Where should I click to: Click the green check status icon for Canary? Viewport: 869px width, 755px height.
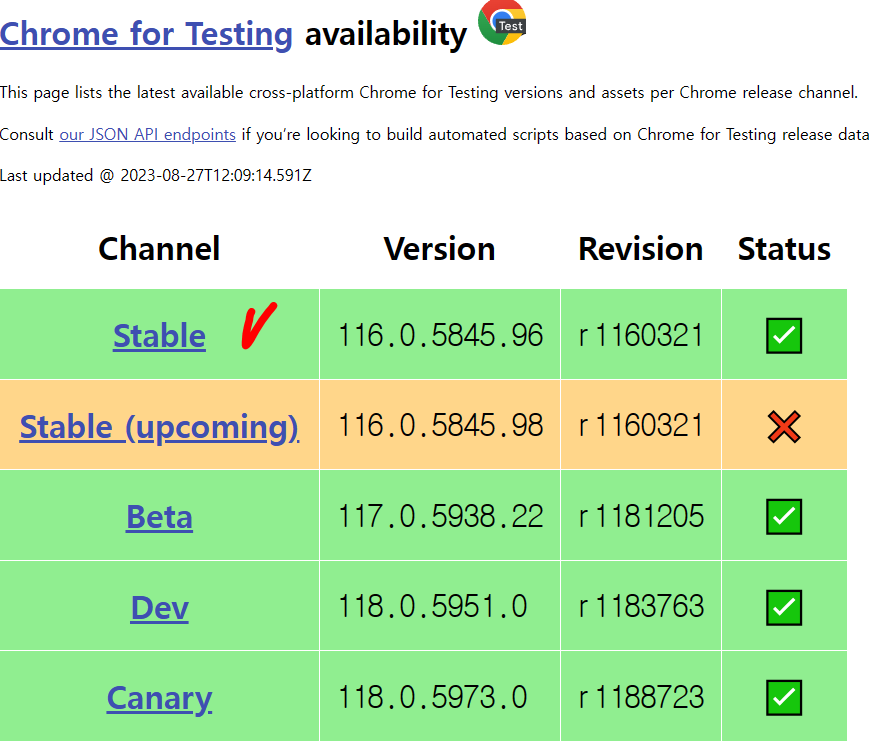pos(784,697)
